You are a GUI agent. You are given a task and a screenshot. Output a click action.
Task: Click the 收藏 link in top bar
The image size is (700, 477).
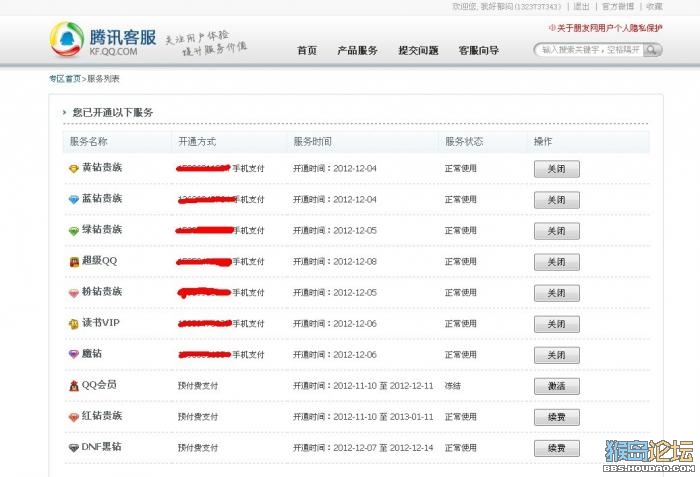(654, 6)
